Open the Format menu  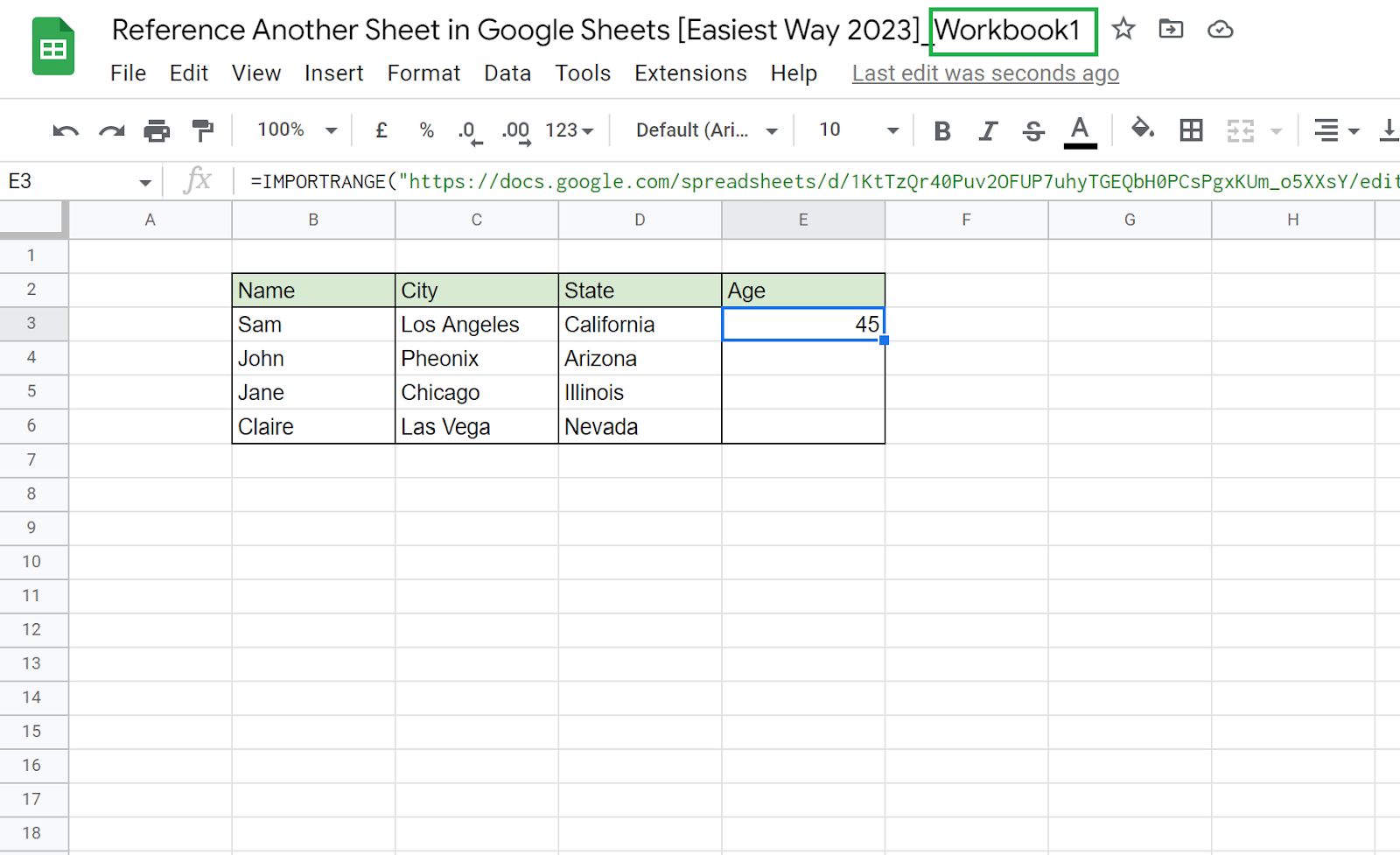click(424, 74)
